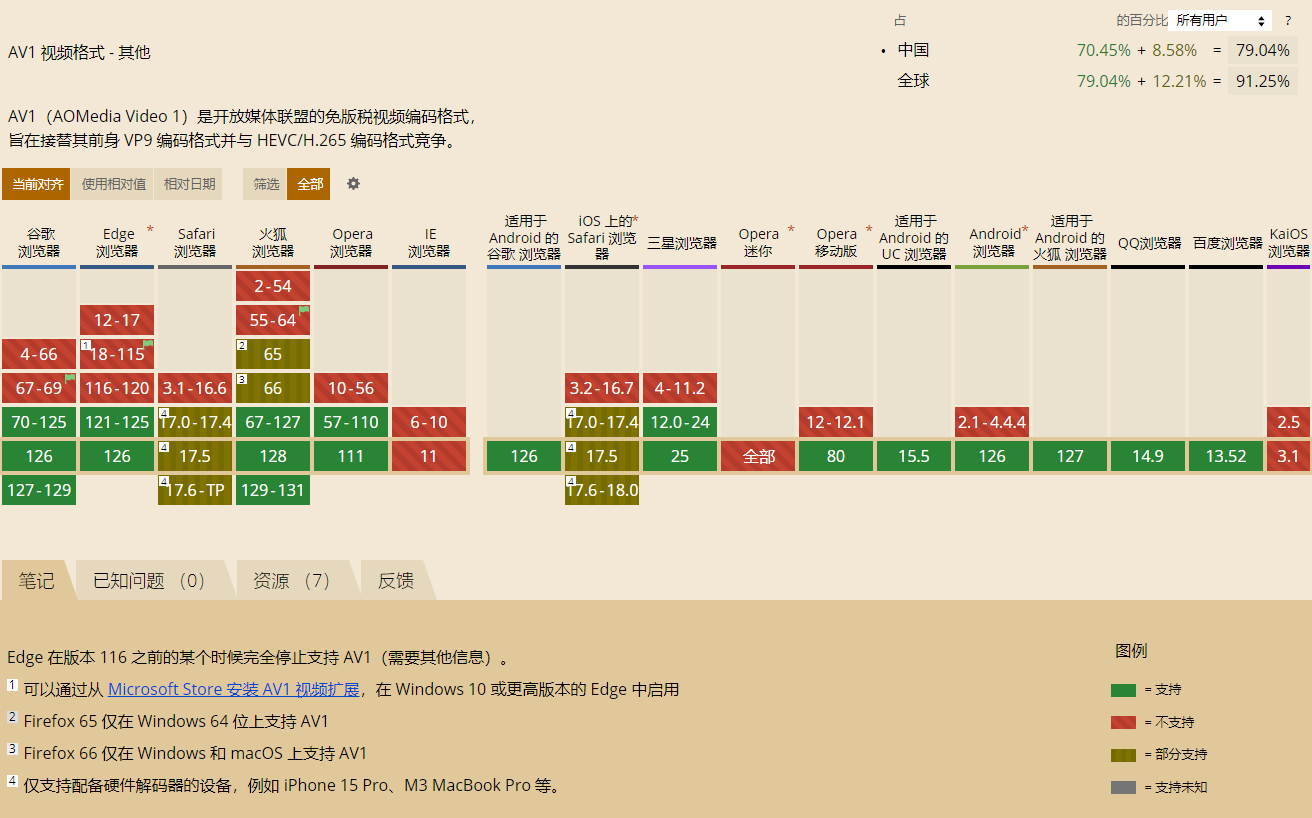1312x818 pixels.
Task: Click Chrome version cell 70-125
Action: [x=39, y=422]
